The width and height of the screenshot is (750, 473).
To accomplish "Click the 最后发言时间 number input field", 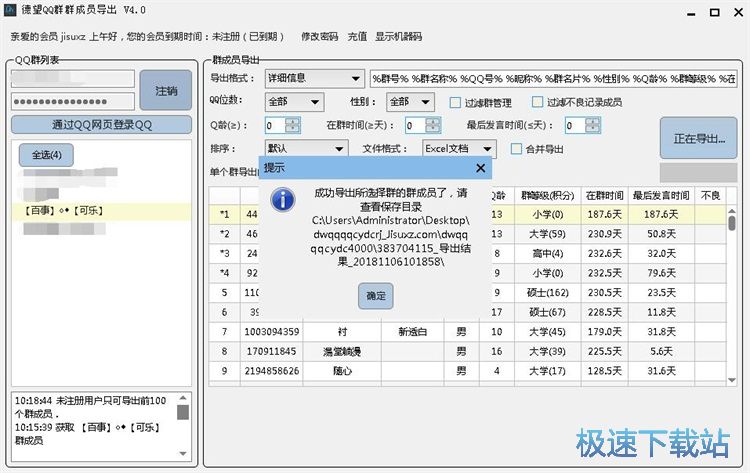I will click(x=575, y=125).
